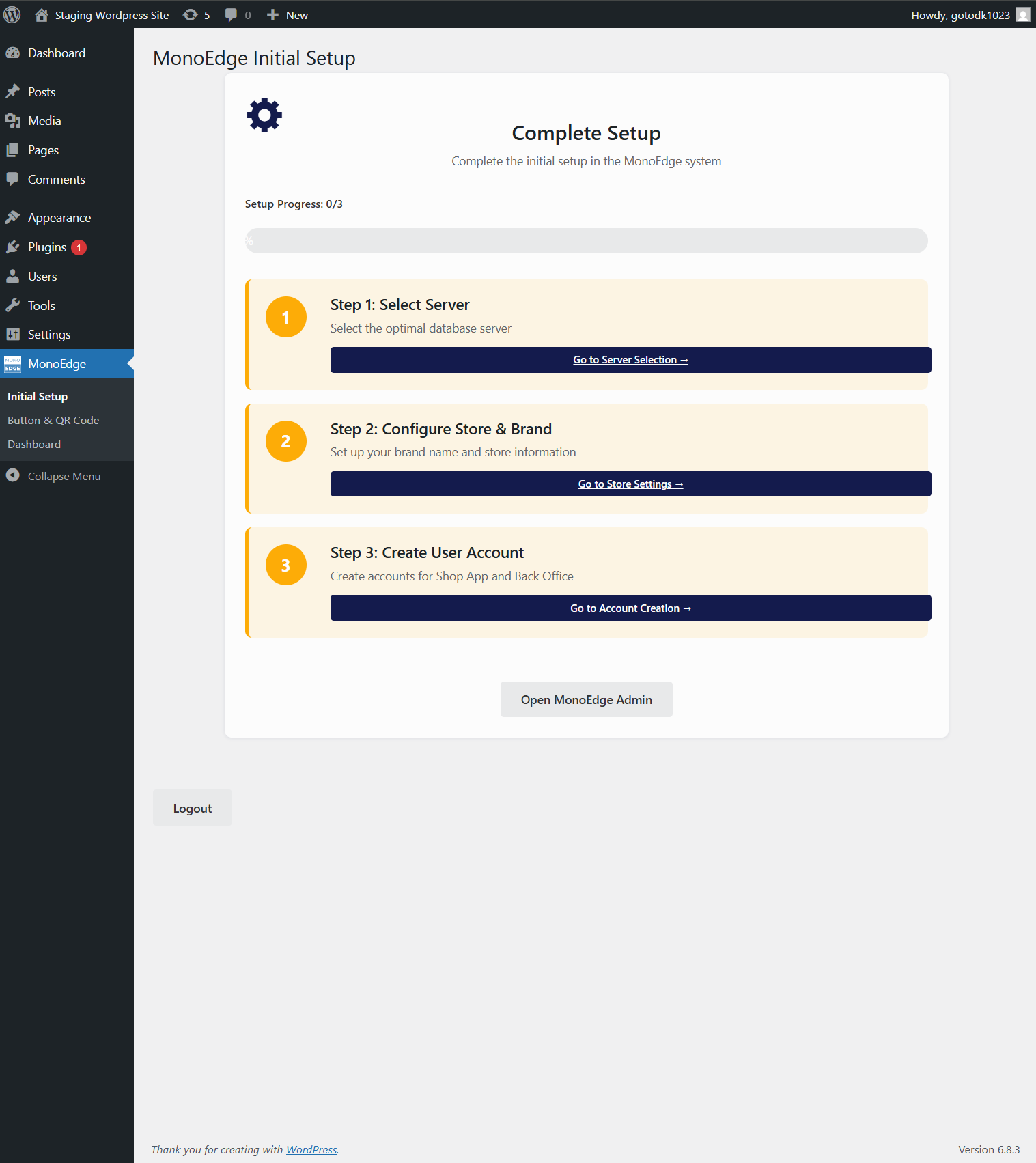Open the Howdy, gotodk1023 account menu
Screen dimensions: 1036x1163
click(x=970, y=15)
